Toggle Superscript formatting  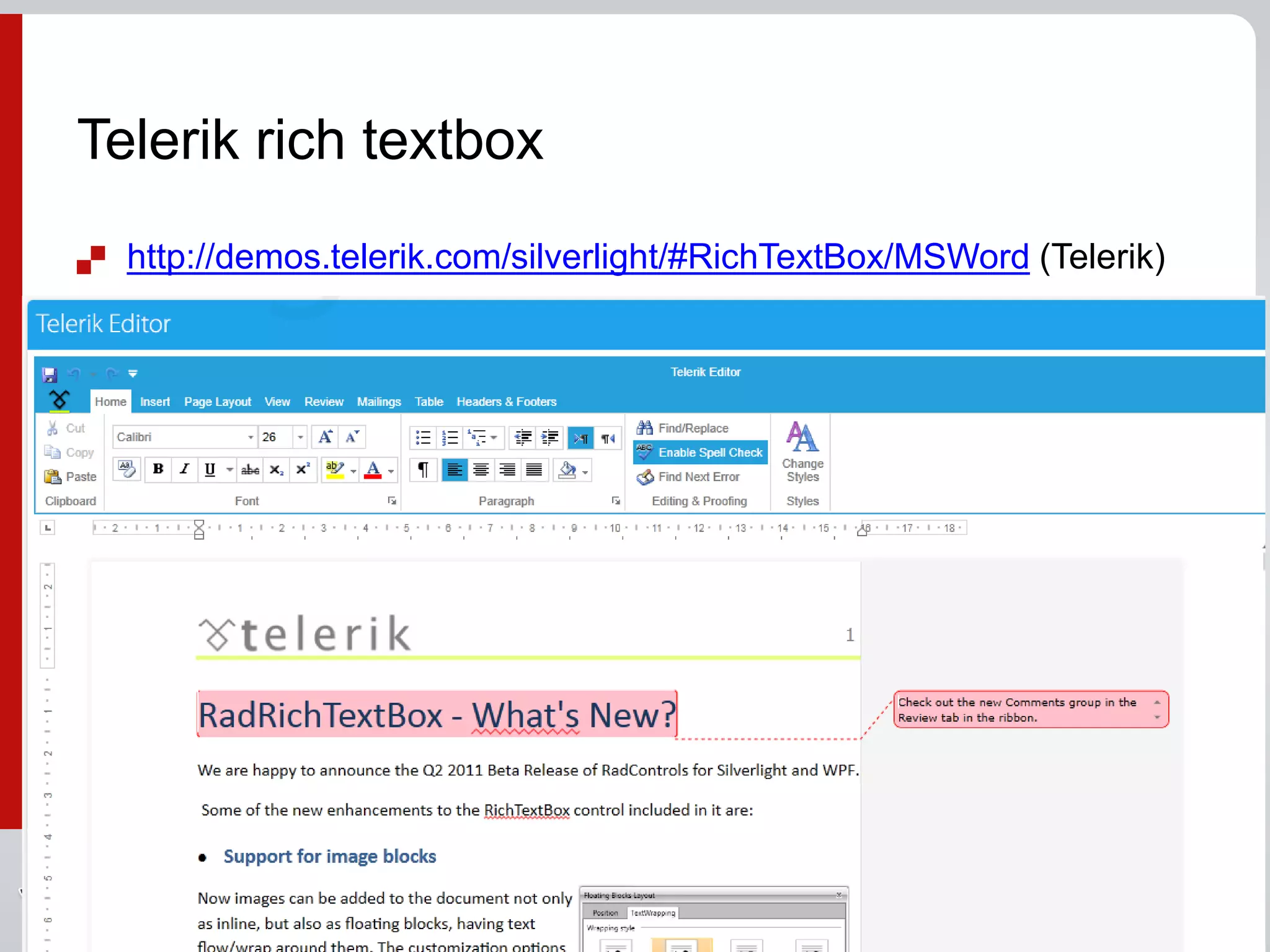pyautogui.click(x=303, y=469)
